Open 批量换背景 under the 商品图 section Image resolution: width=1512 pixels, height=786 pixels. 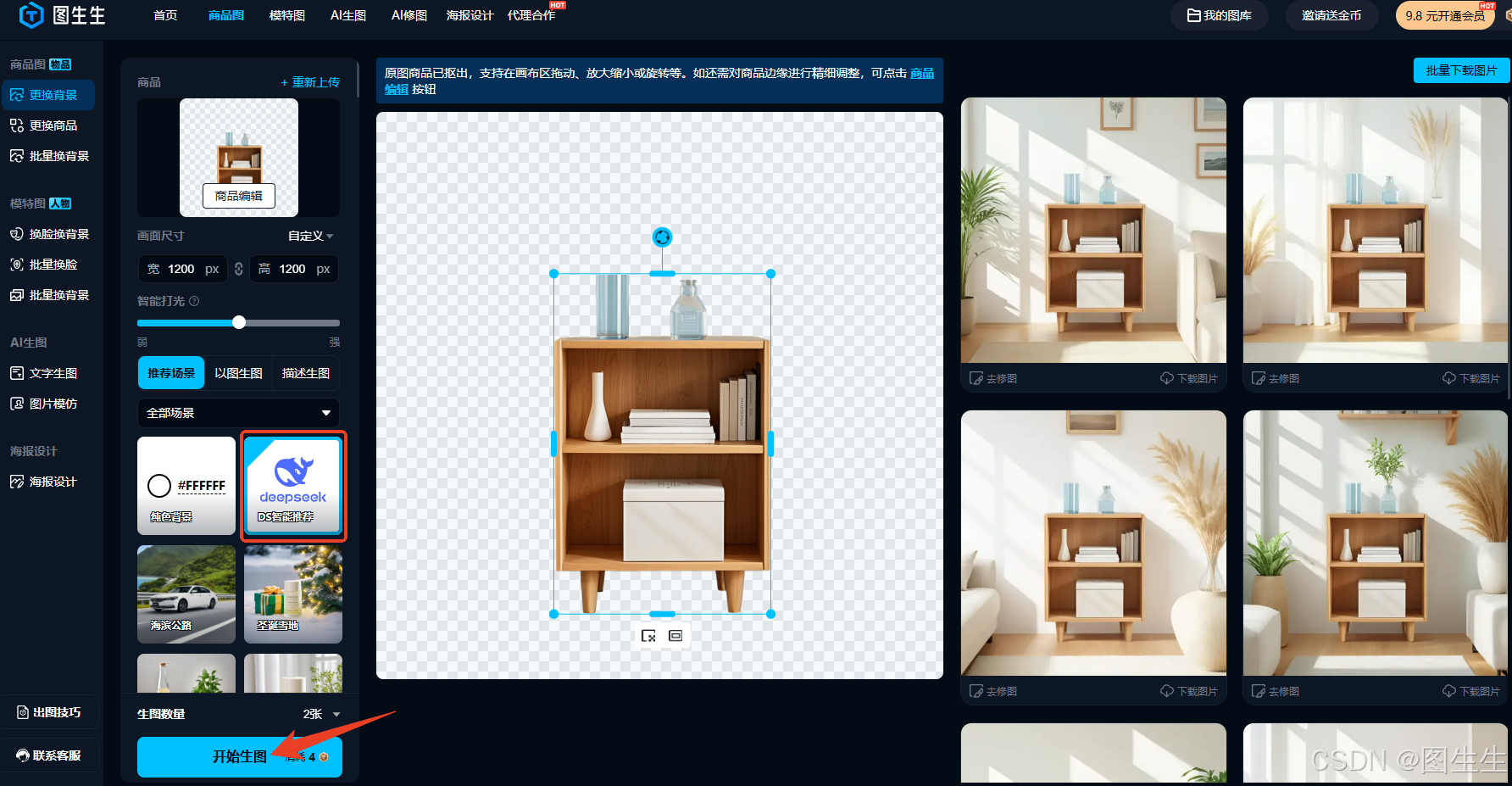click(x=48, y=156)
